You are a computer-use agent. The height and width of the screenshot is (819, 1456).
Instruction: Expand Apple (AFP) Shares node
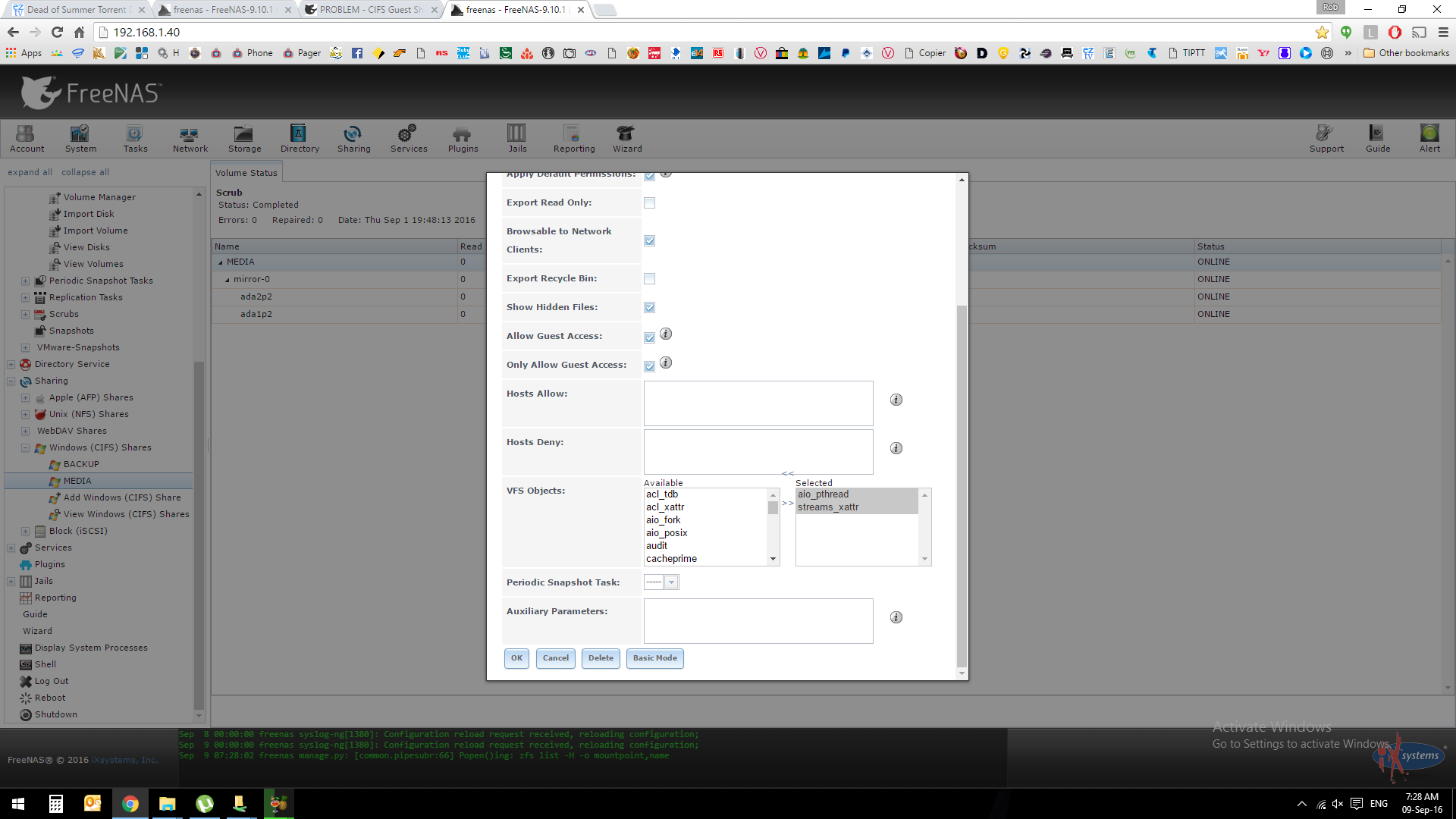[25, 397]
